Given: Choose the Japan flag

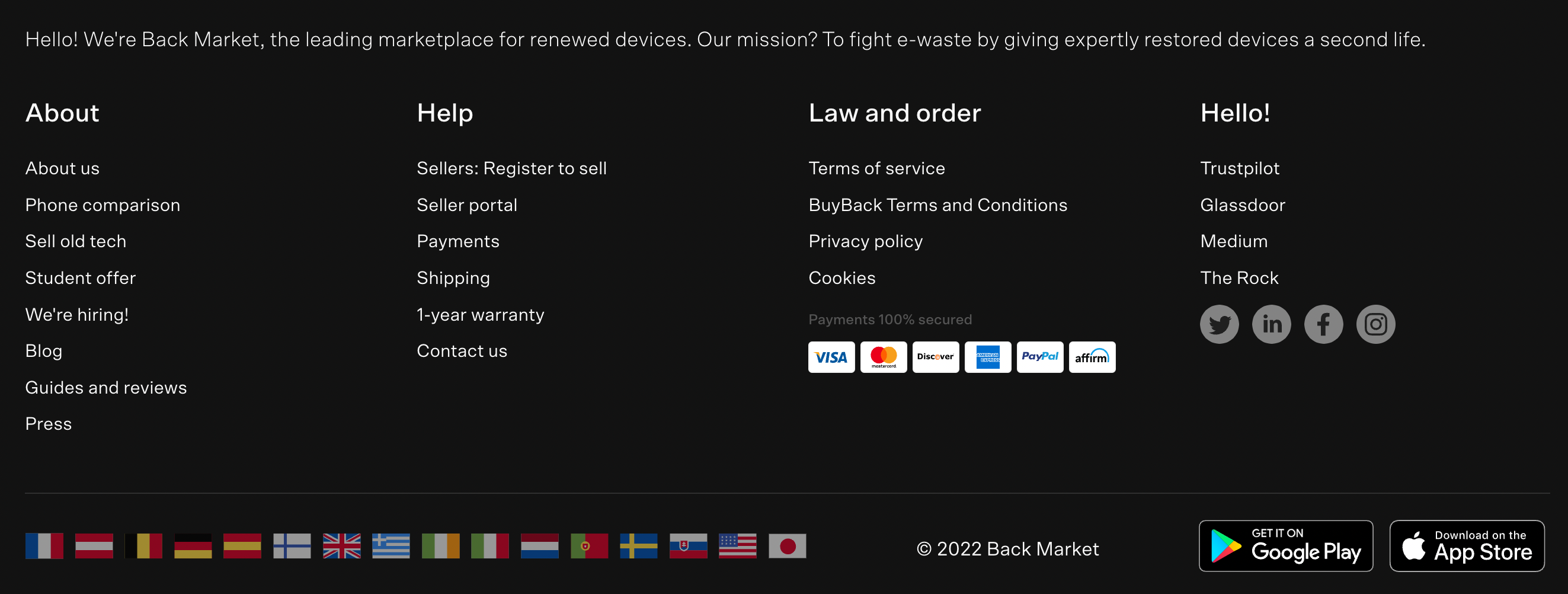Looking at the screenshot, I should 787,546.
